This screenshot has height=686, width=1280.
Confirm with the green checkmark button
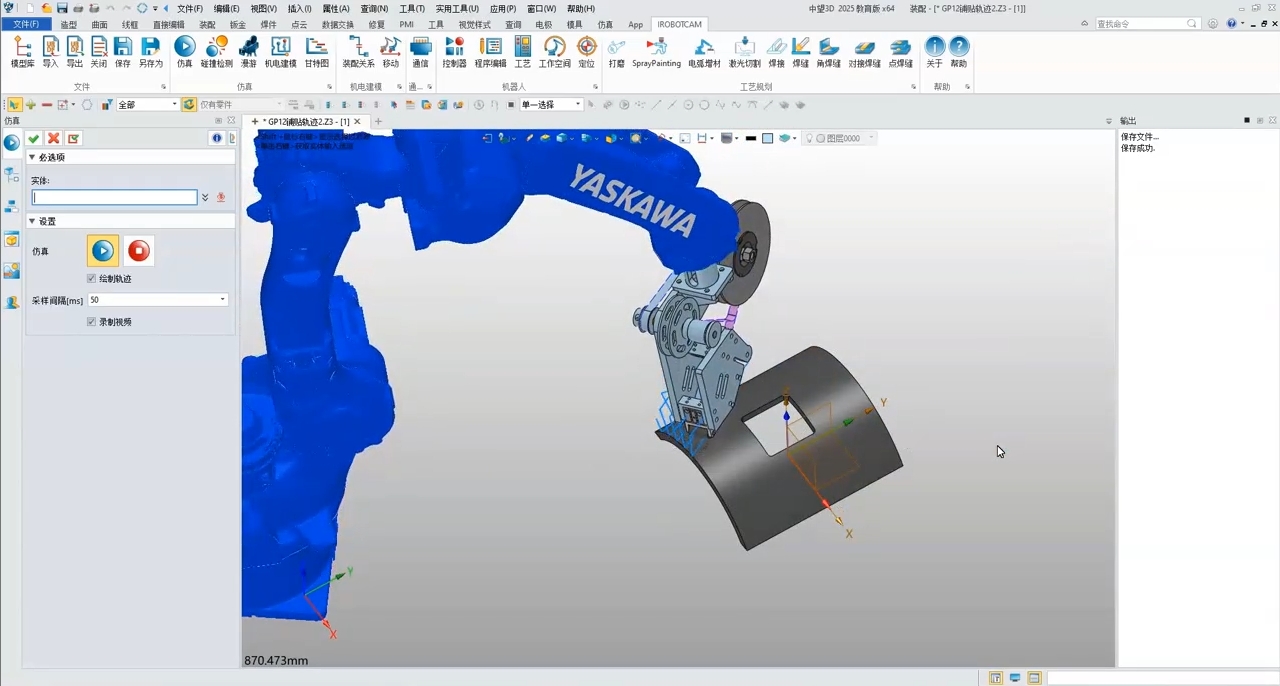(x=34, y=139)
